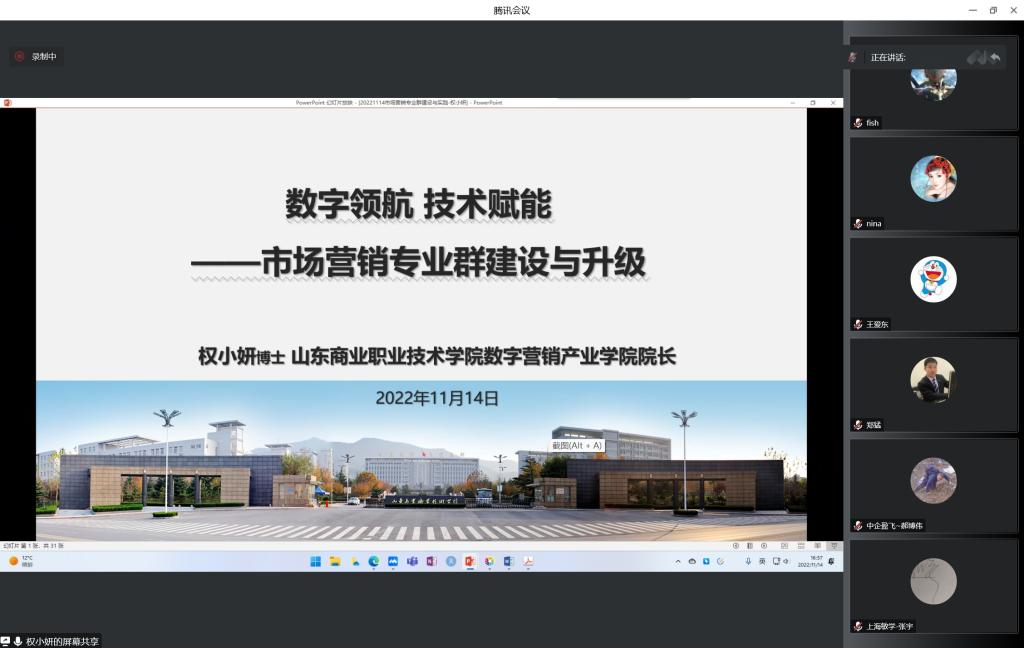The width and height of the screenshot is (1024, 648).
Task: Click the Microsoft Edge taskbar icon
Action: [374, 561]
